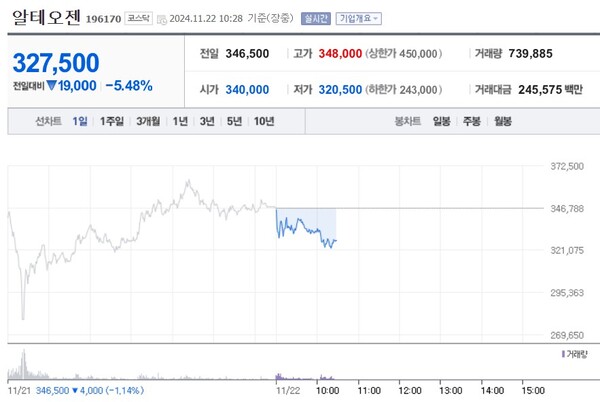The width and height of the screenshot is (600, 402).
Task: Switch chart to 5년 period
Action: (x=234, y=121)
